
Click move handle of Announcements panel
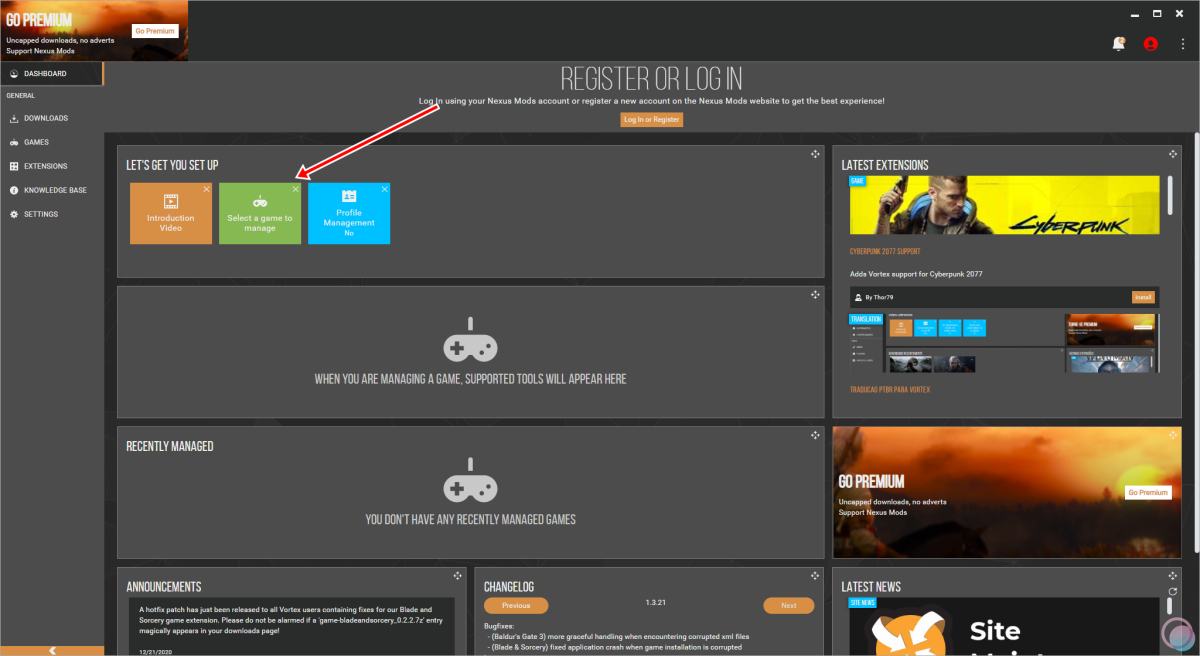point(457,575)
